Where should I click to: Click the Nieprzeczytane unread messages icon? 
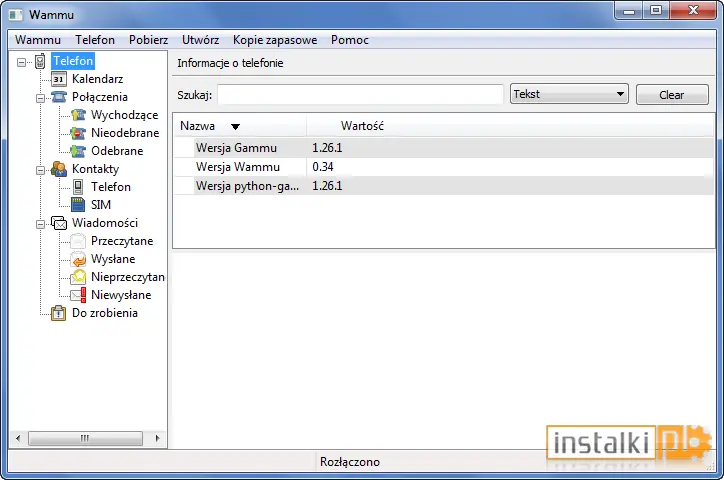[x=78, y=277]
